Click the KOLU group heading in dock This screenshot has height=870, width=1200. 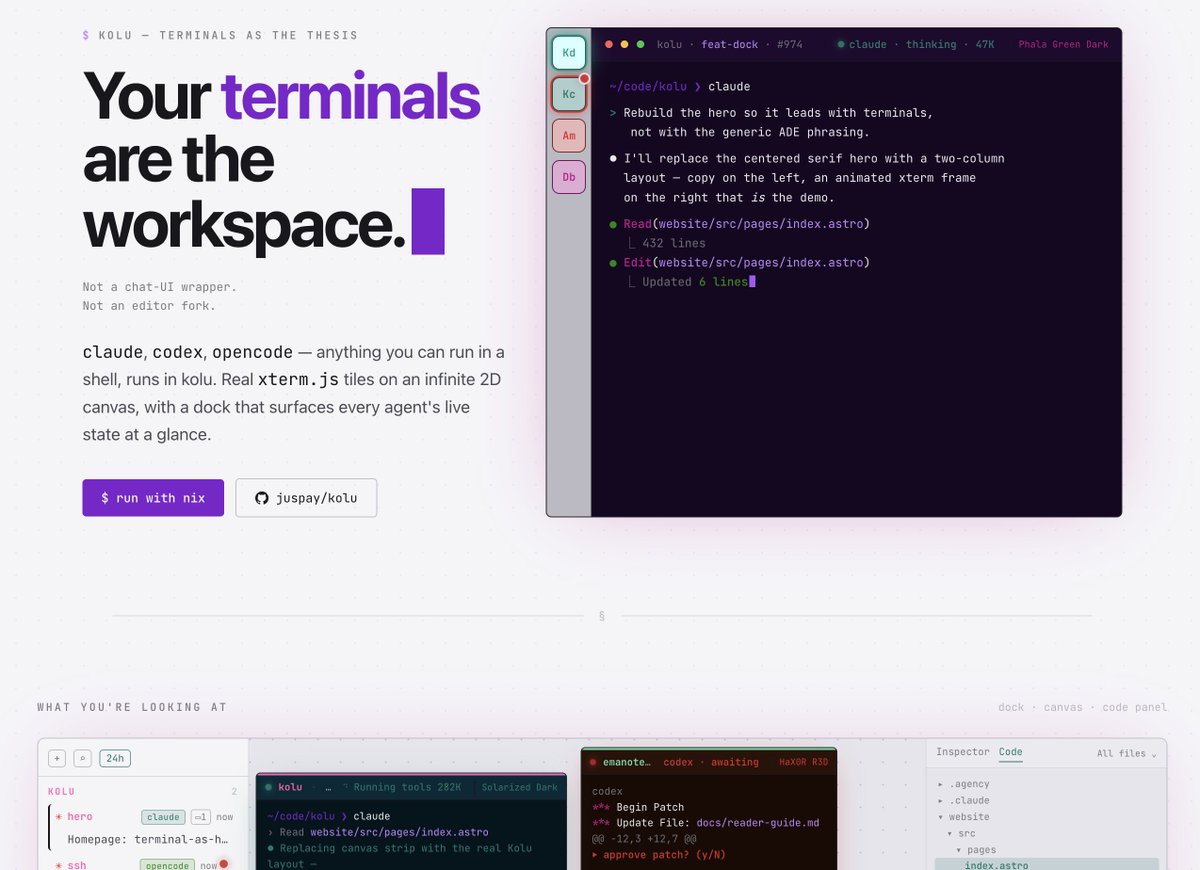(x=61, y=791)
